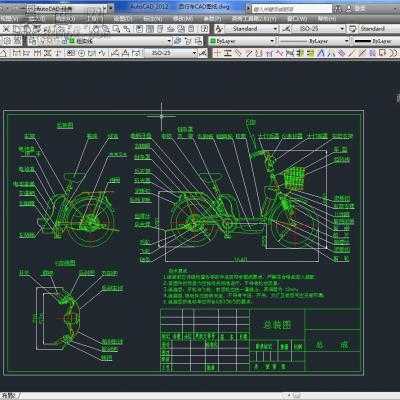
Task: Open the ISO-25 dimension style dropdown
Action: pos(319,29)
